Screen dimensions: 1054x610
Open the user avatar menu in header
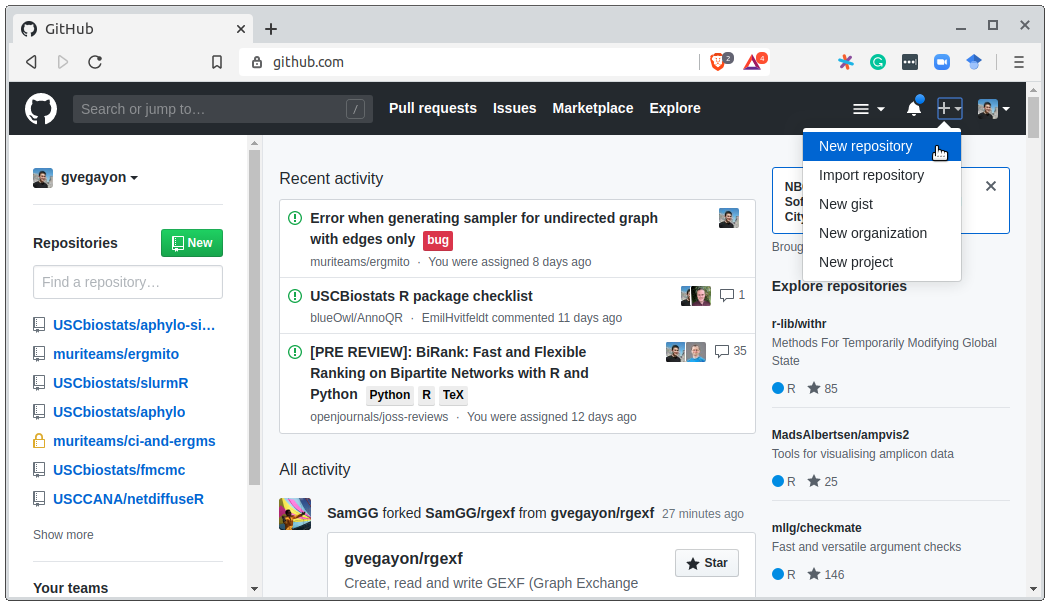coord(994,109)
